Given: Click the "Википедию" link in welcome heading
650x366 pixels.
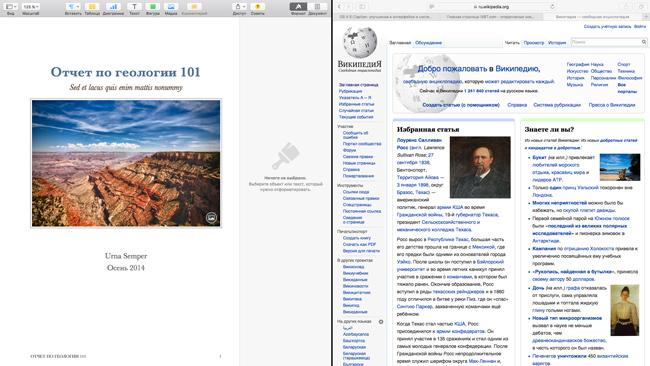Looking at the screenshot, I should pyautogui.click(x=517, y=69).
